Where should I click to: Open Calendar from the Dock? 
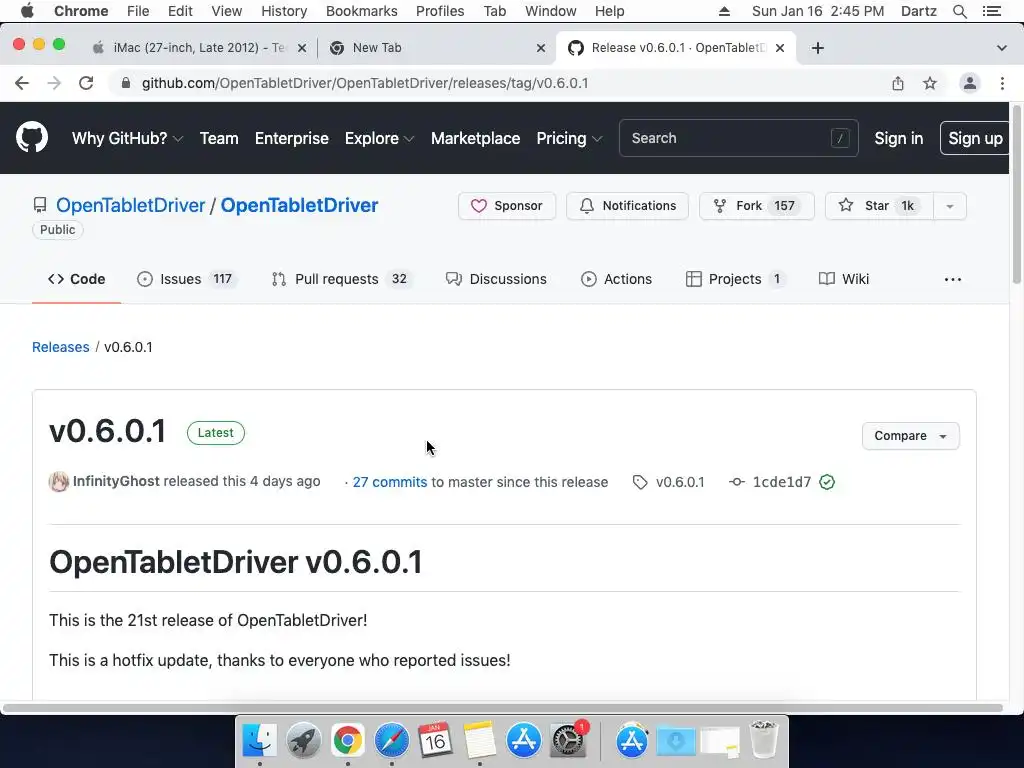click(x=435, y=740)
